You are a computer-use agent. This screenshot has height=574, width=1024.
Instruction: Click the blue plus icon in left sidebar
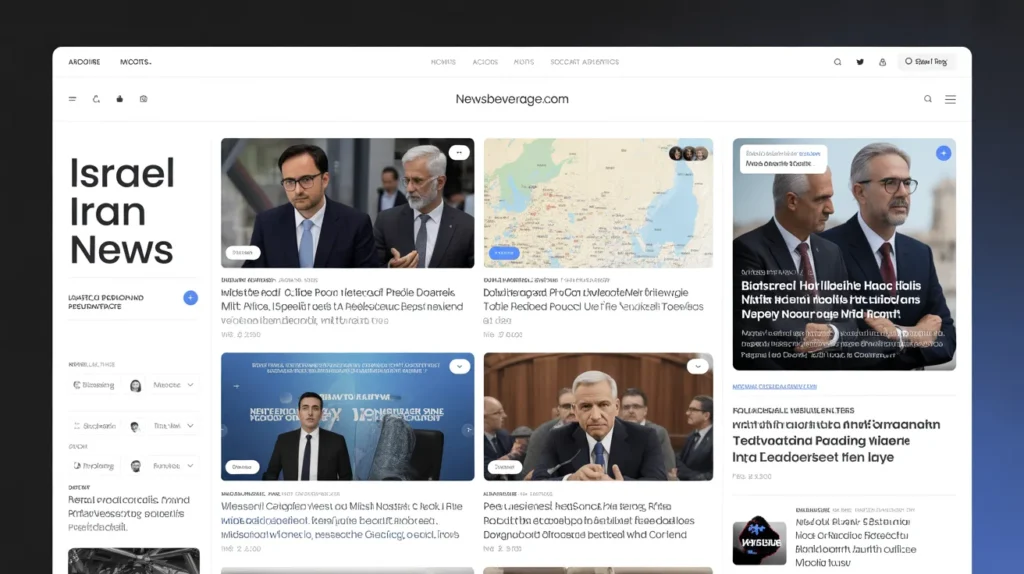(x=190, y=298)
